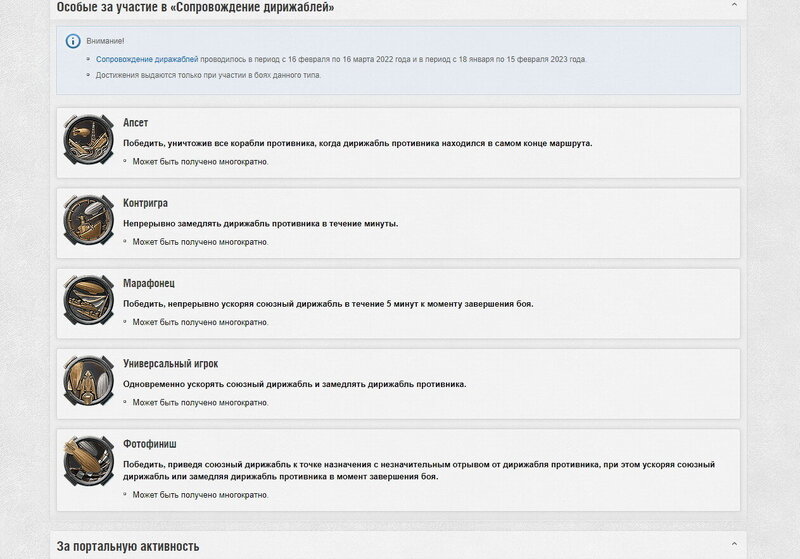Click the Внимание! notice label
Image resolution: width=800 pixels, height=559 pixels.
pos(105,41)
